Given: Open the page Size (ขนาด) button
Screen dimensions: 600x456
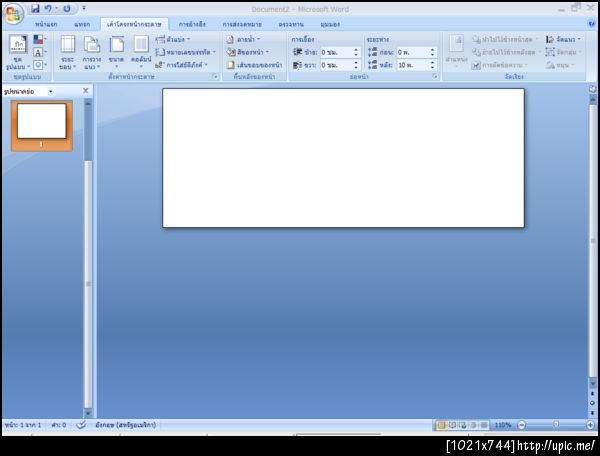Looking at the screenshot, I should point(116,52).
